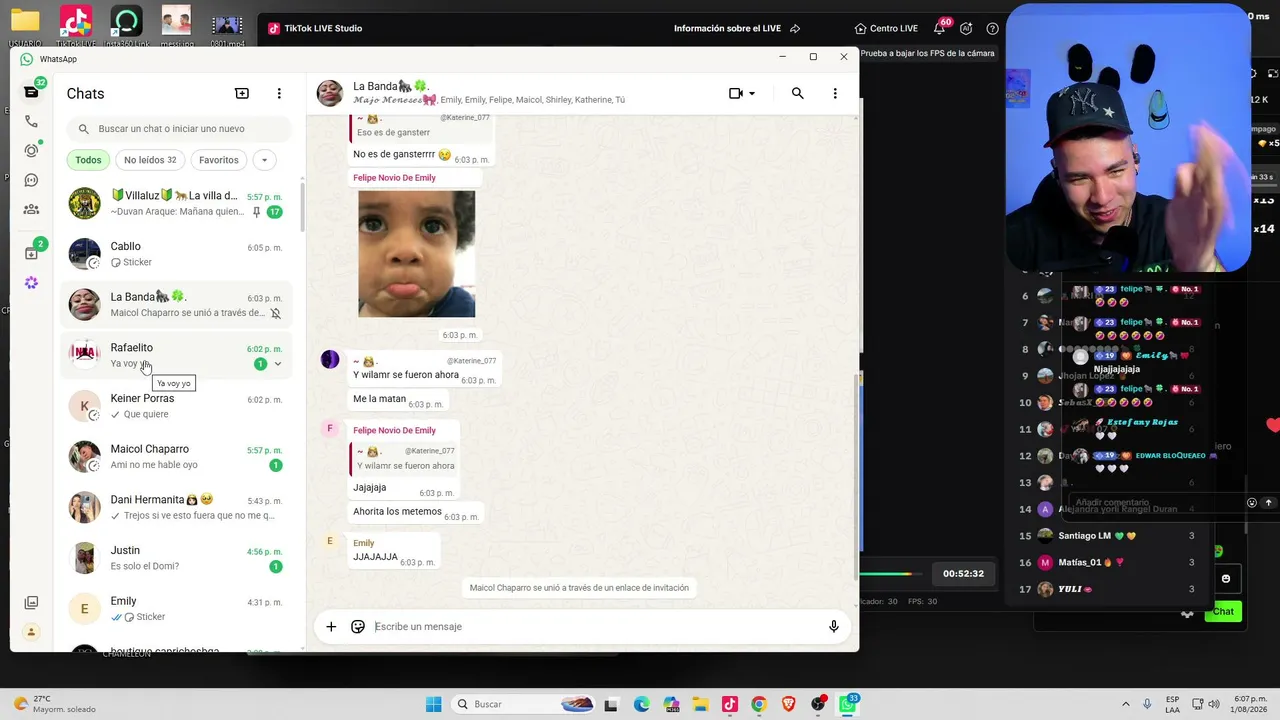Open the Maicol Chaparro chat
1280x720 pixels.
[x=176, y=457]
